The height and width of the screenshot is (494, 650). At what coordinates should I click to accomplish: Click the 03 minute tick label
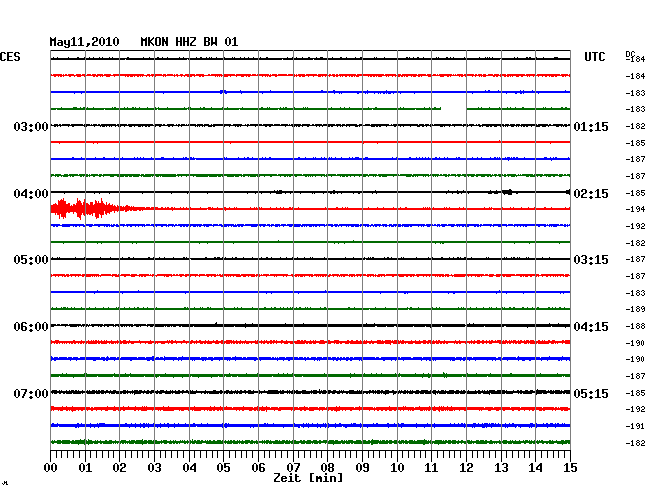154,468
